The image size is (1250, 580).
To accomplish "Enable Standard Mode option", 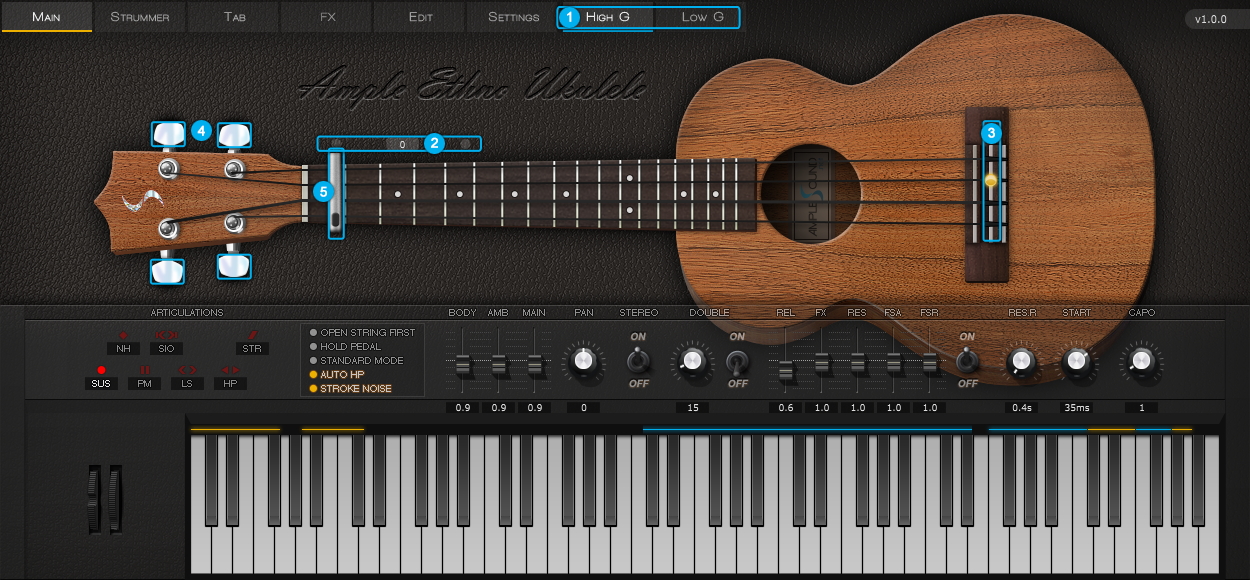I will [356, 360].
